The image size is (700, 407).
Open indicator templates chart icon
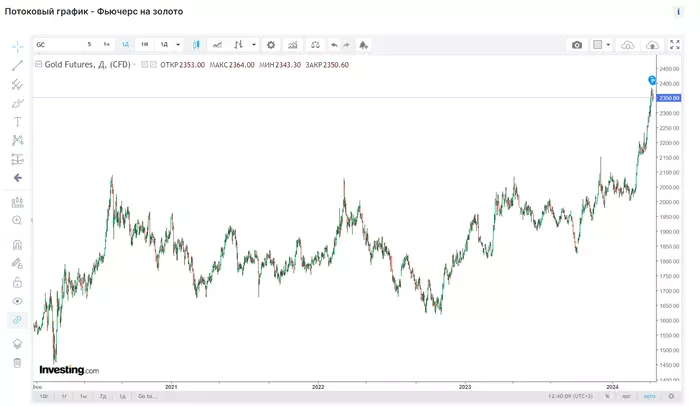point(292,45)
